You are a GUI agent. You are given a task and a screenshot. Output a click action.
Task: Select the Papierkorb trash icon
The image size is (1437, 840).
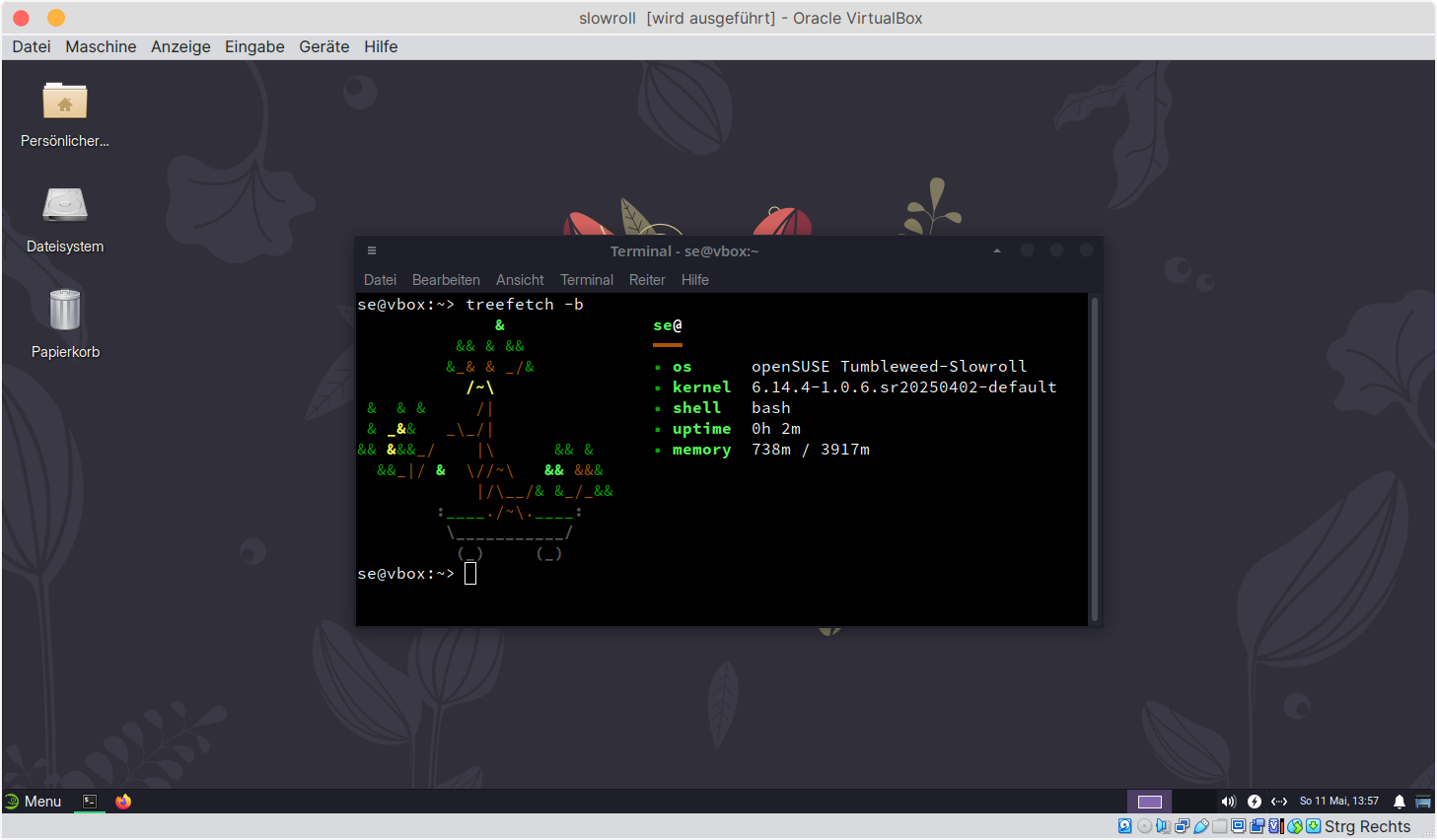[65, 310]
